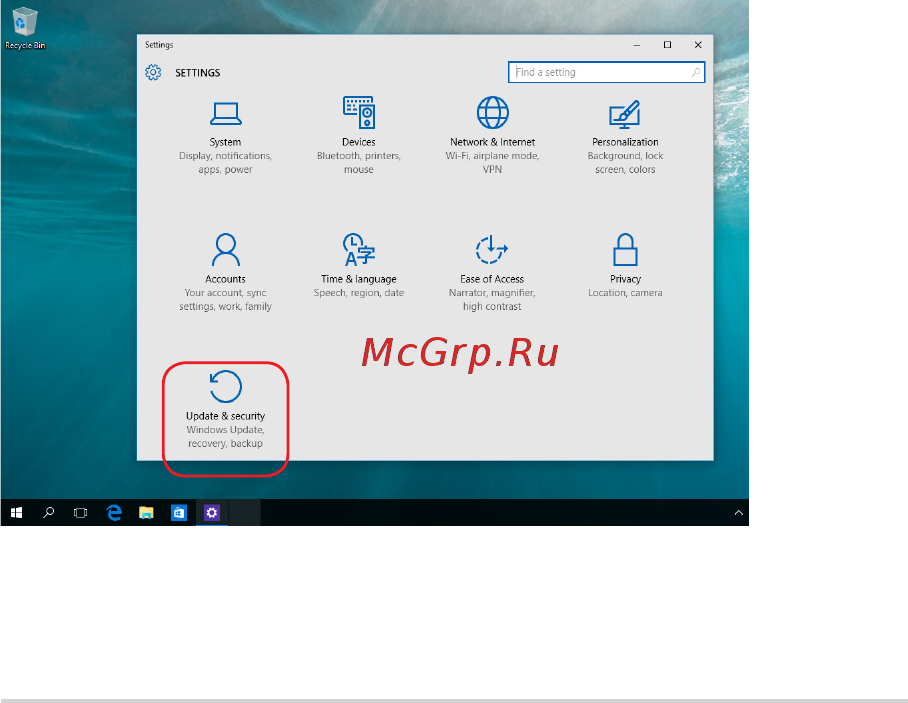The height and width of the screenshot is (703, 908).
Task: Open the Personalization paintbrush icon
Action: (x=625, y=114)
